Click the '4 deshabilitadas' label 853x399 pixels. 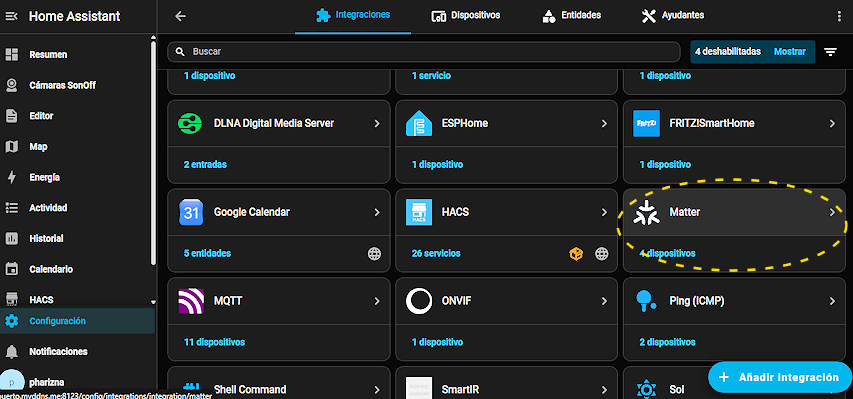point(727,52)
